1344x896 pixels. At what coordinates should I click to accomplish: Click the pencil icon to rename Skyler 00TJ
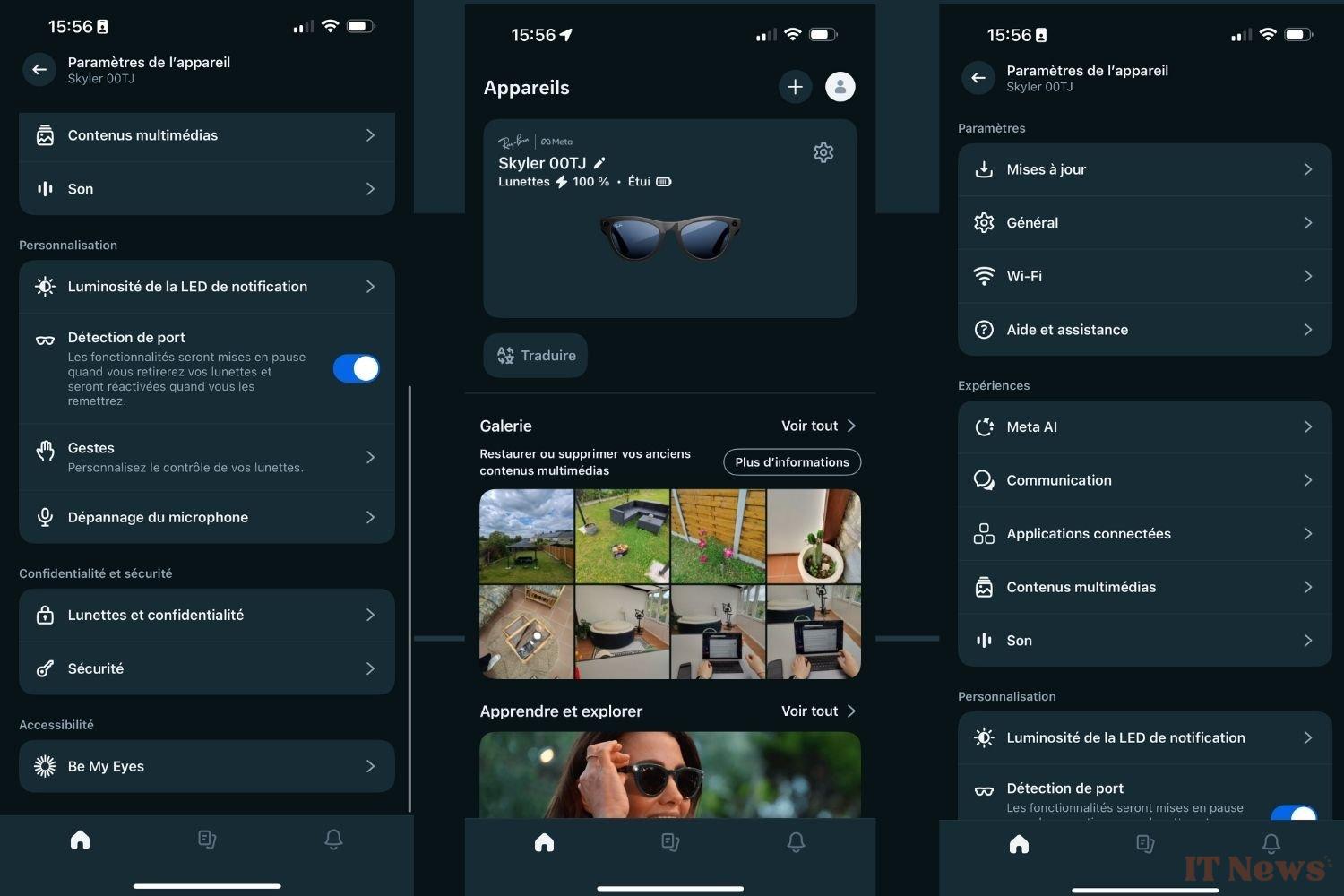pyautogui.click(x=599, y=163)
